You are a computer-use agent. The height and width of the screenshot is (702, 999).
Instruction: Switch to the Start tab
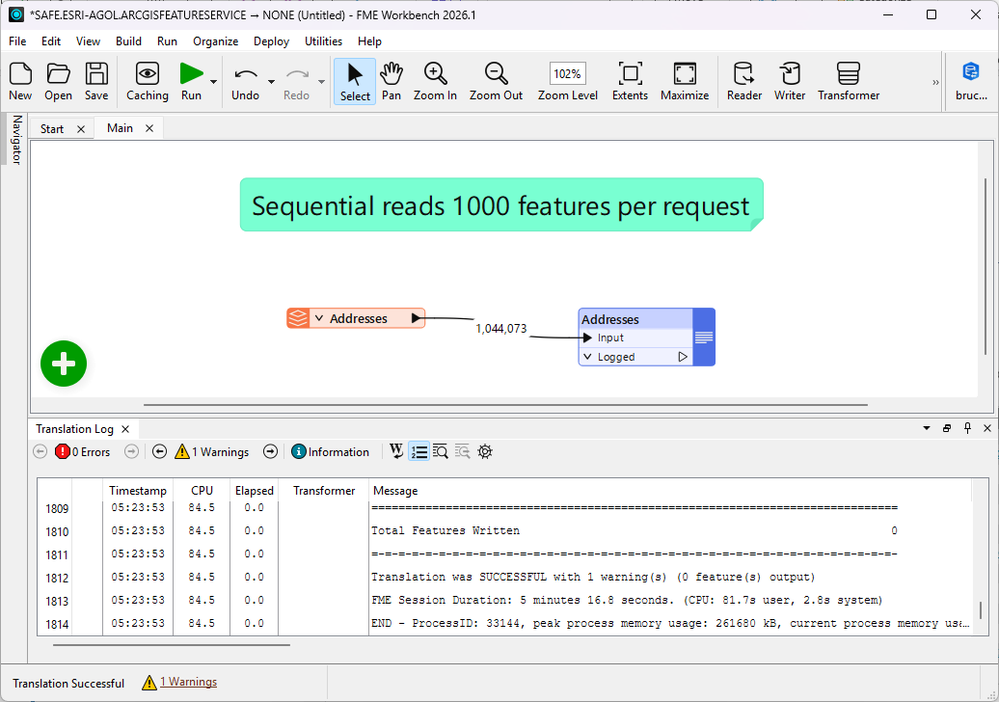click(52, 129)
